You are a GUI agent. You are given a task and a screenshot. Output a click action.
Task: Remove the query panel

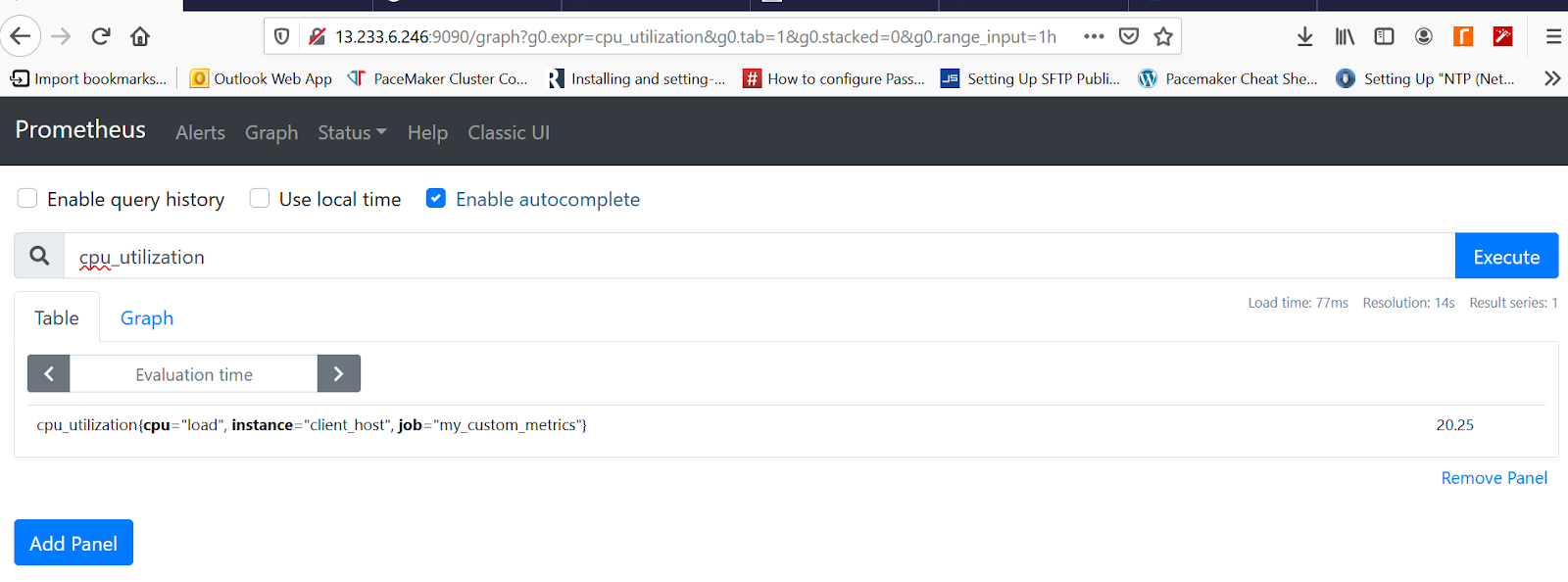(1494, 477)
